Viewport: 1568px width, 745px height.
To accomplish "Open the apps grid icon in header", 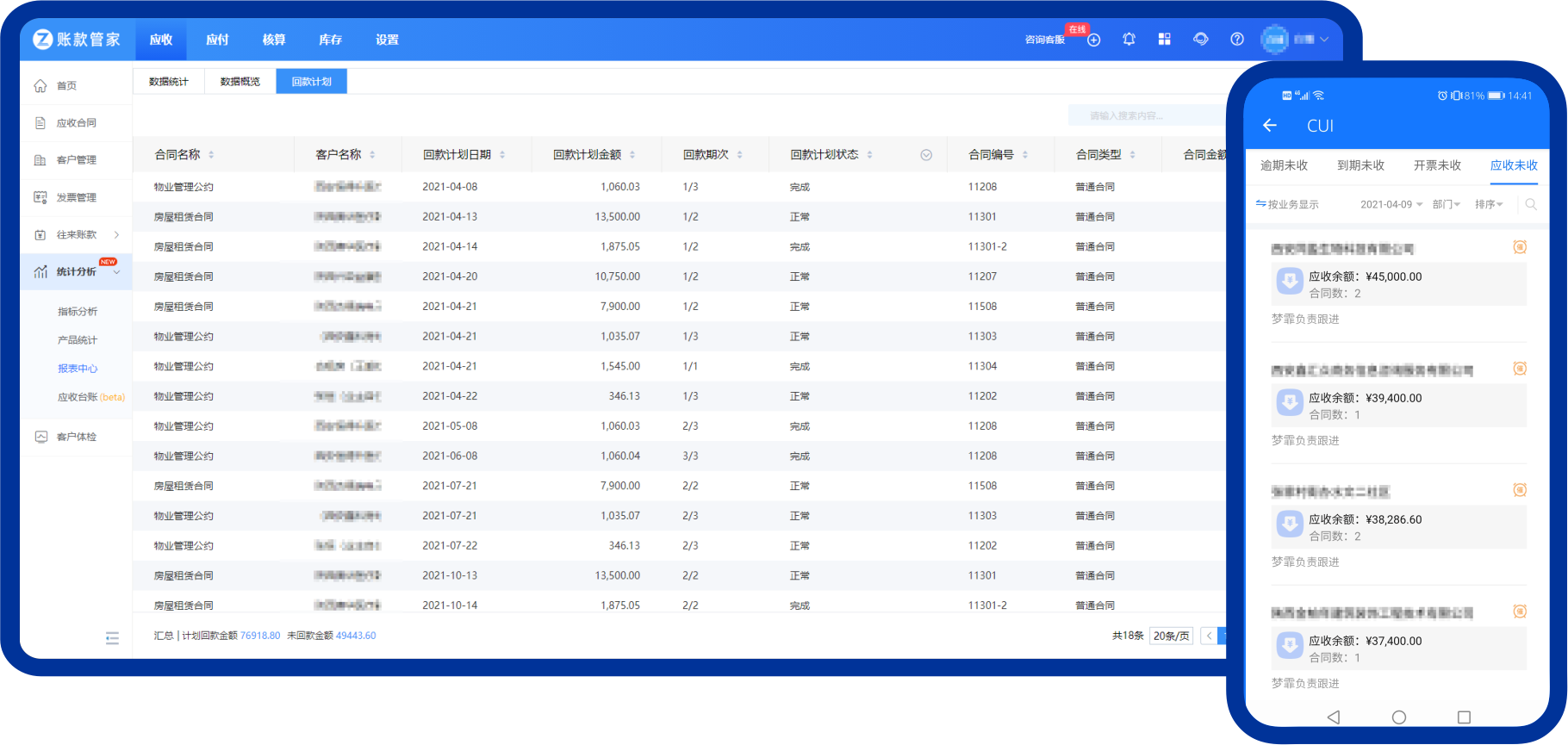I will tap(1164, 40).
